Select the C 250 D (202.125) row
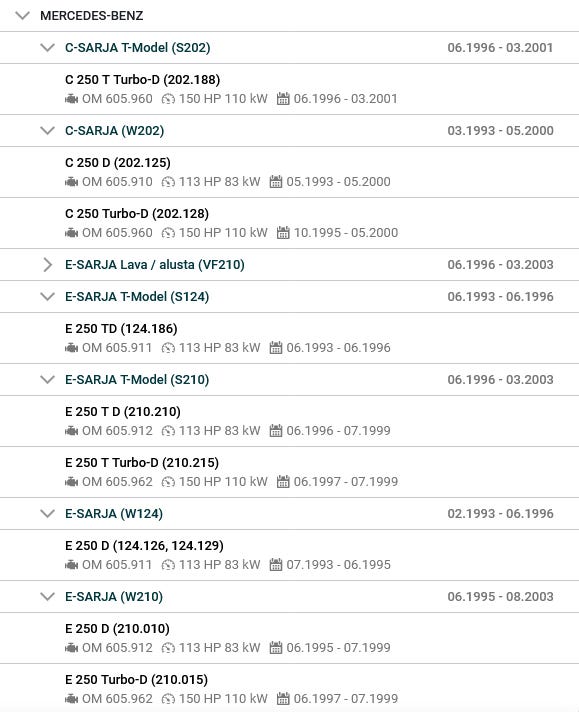 click(x=289, y=172)
